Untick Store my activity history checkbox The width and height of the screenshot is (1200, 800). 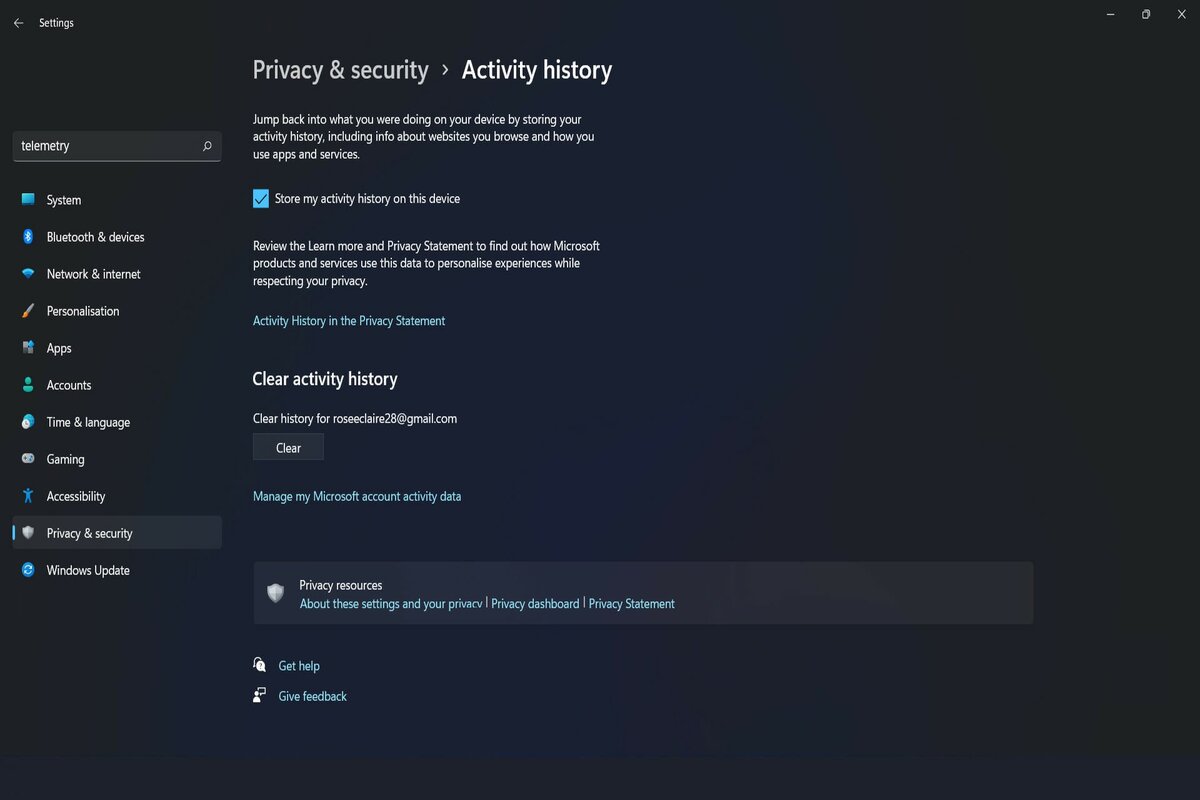click(x=261, y=198)
